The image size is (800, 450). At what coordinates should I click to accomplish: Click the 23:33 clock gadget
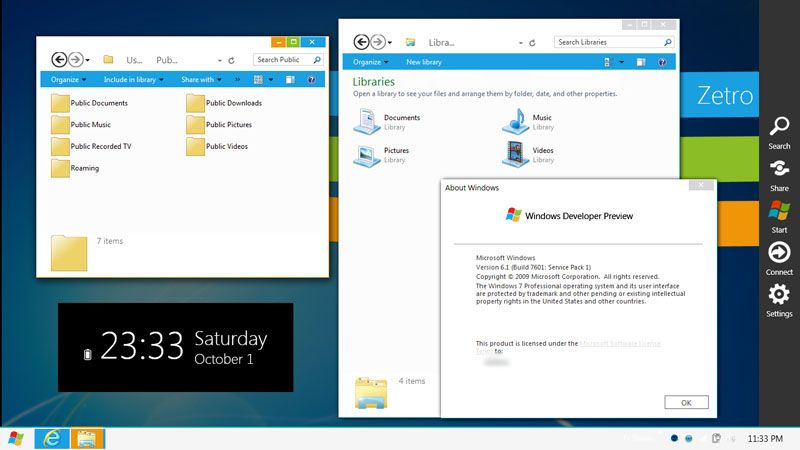click(176, 347)
